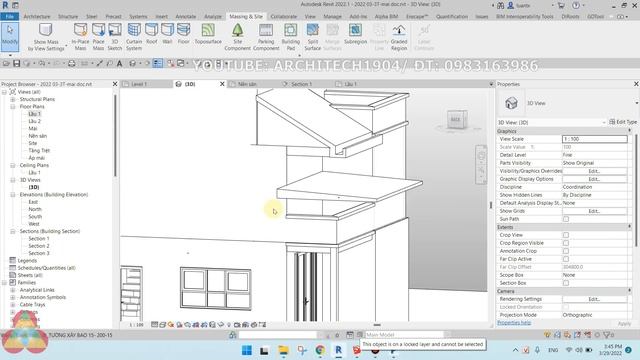
Task: Open Properties help link
Action: [514, 322]
